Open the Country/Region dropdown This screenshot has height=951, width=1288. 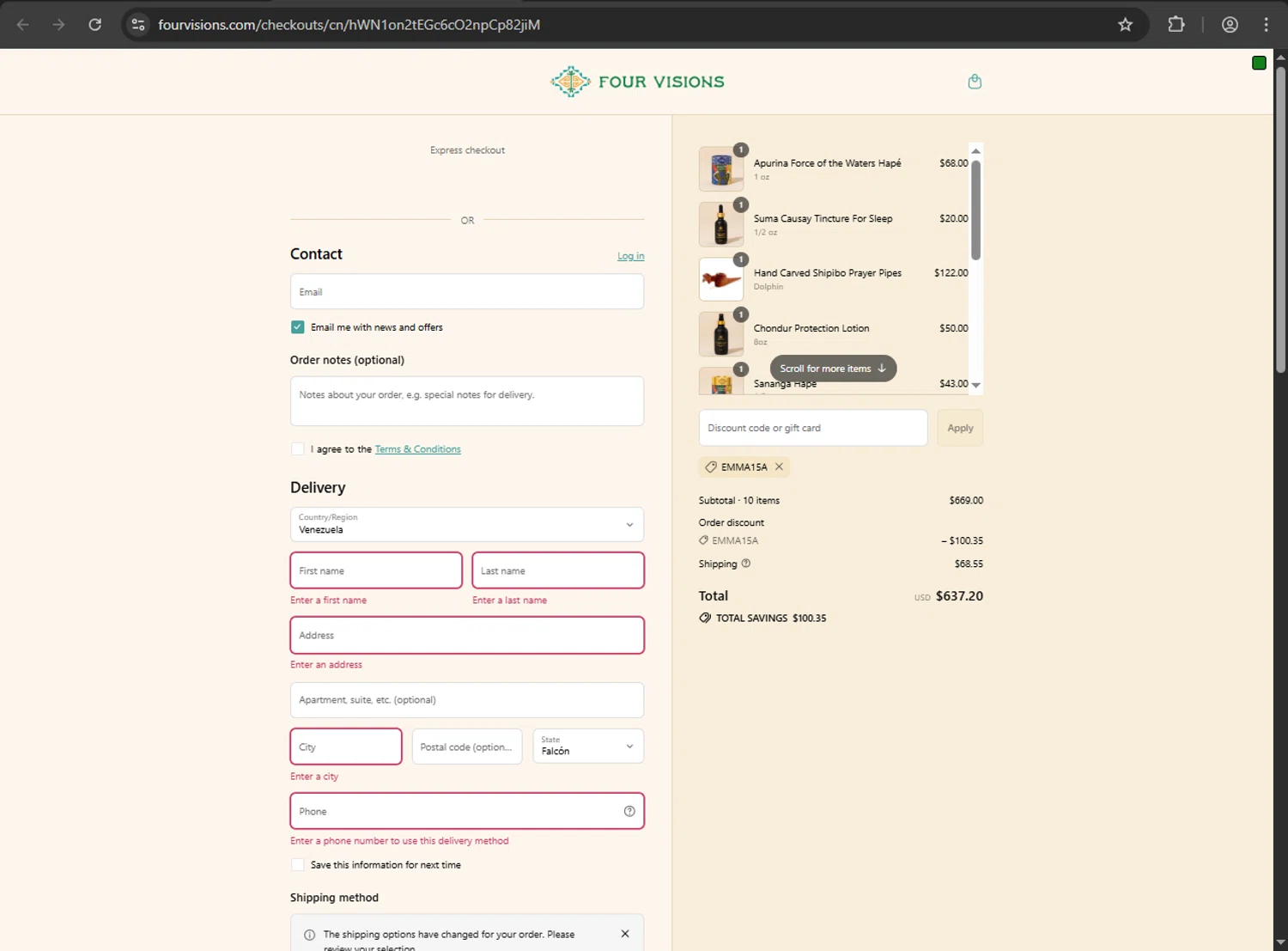(x=467, y=524)
